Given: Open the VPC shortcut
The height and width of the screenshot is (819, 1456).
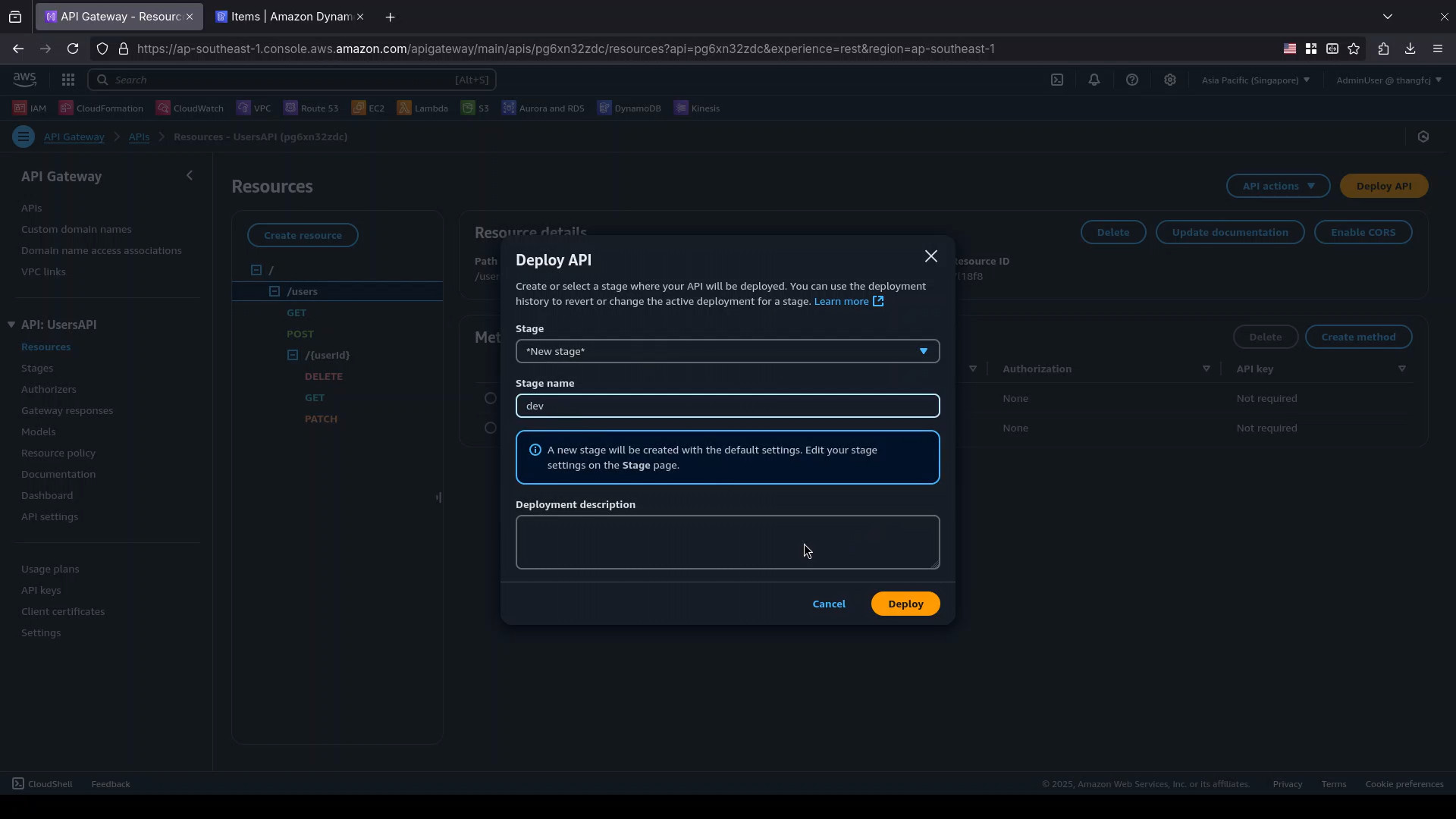Looking at the screenshot, I should (253, 108).
